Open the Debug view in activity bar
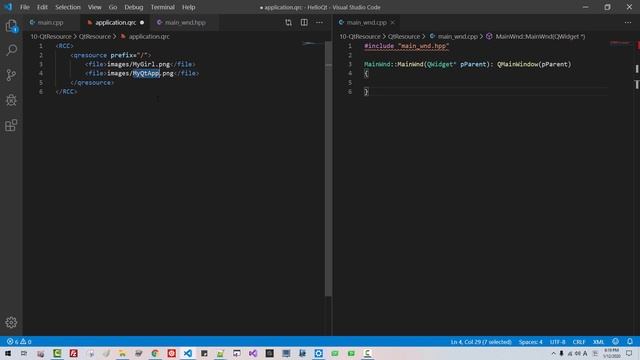 (11, 100)
